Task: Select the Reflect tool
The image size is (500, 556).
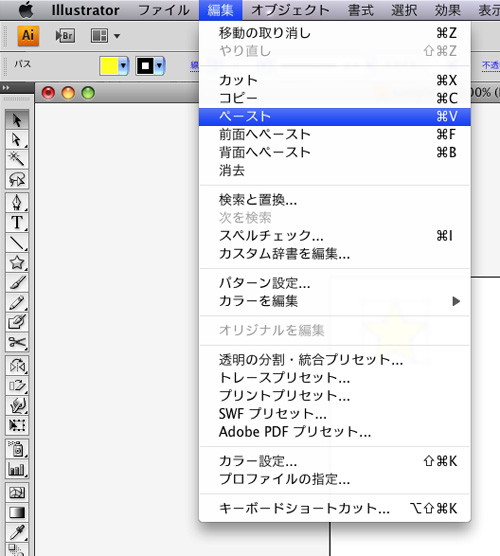Action: [17, 365]
